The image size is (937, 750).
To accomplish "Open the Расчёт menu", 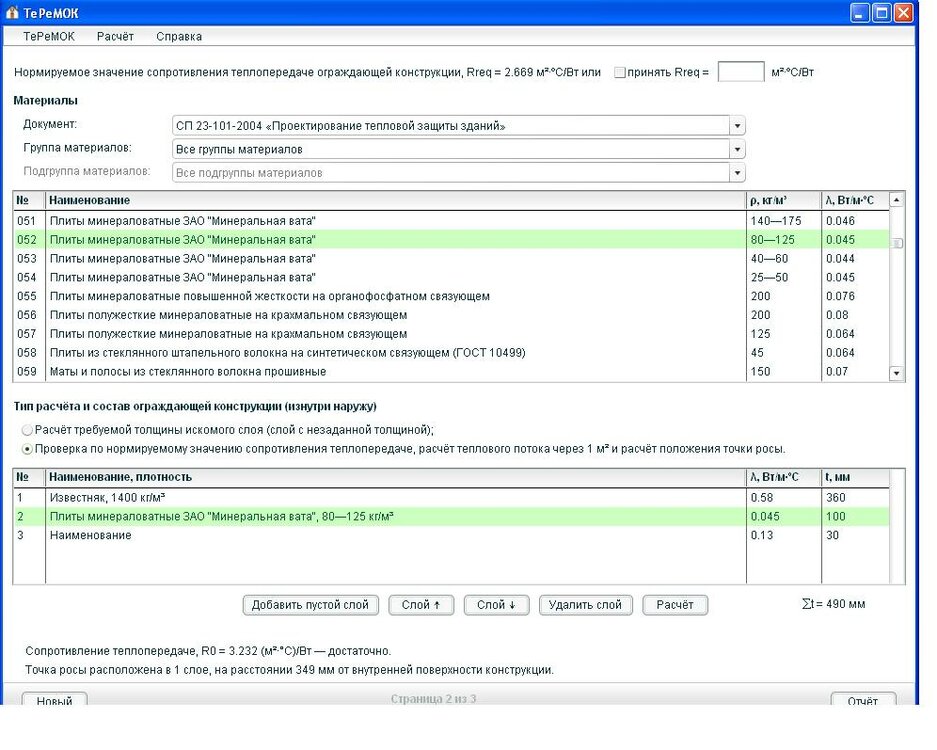I will coord(115,37).
